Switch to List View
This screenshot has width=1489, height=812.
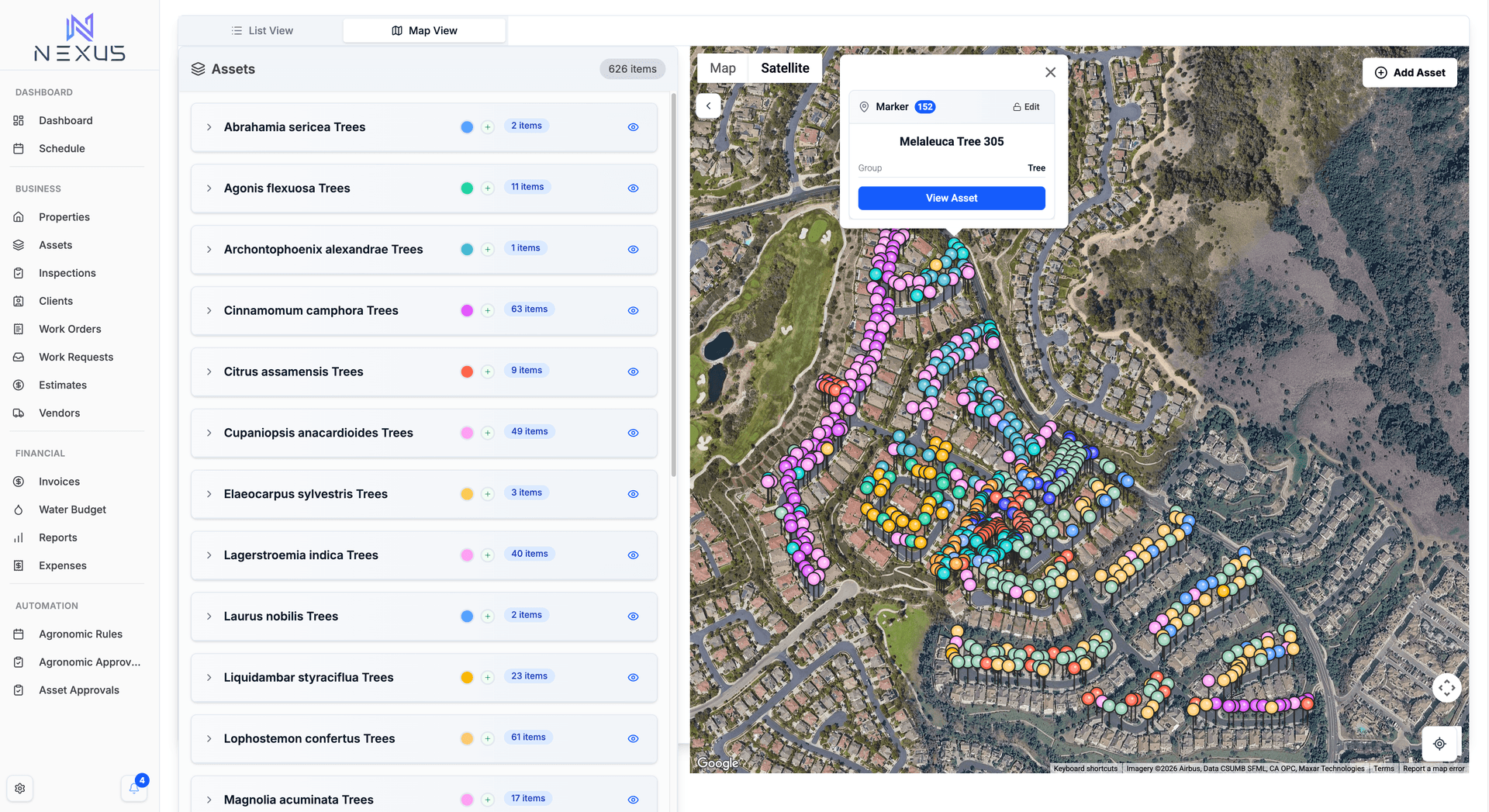270,30
